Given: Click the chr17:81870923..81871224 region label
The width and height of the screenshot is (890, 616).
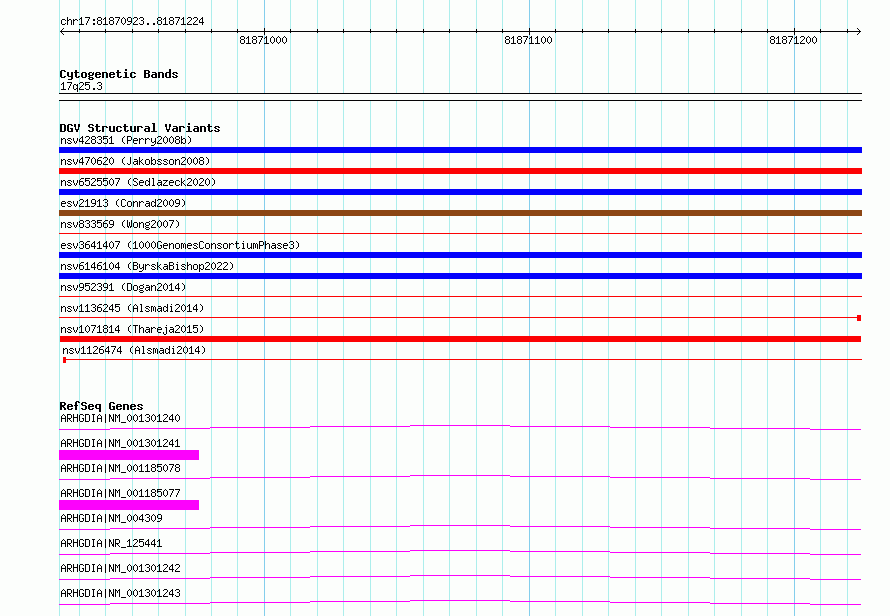Looking at the screenshot, I should [132, 21].
